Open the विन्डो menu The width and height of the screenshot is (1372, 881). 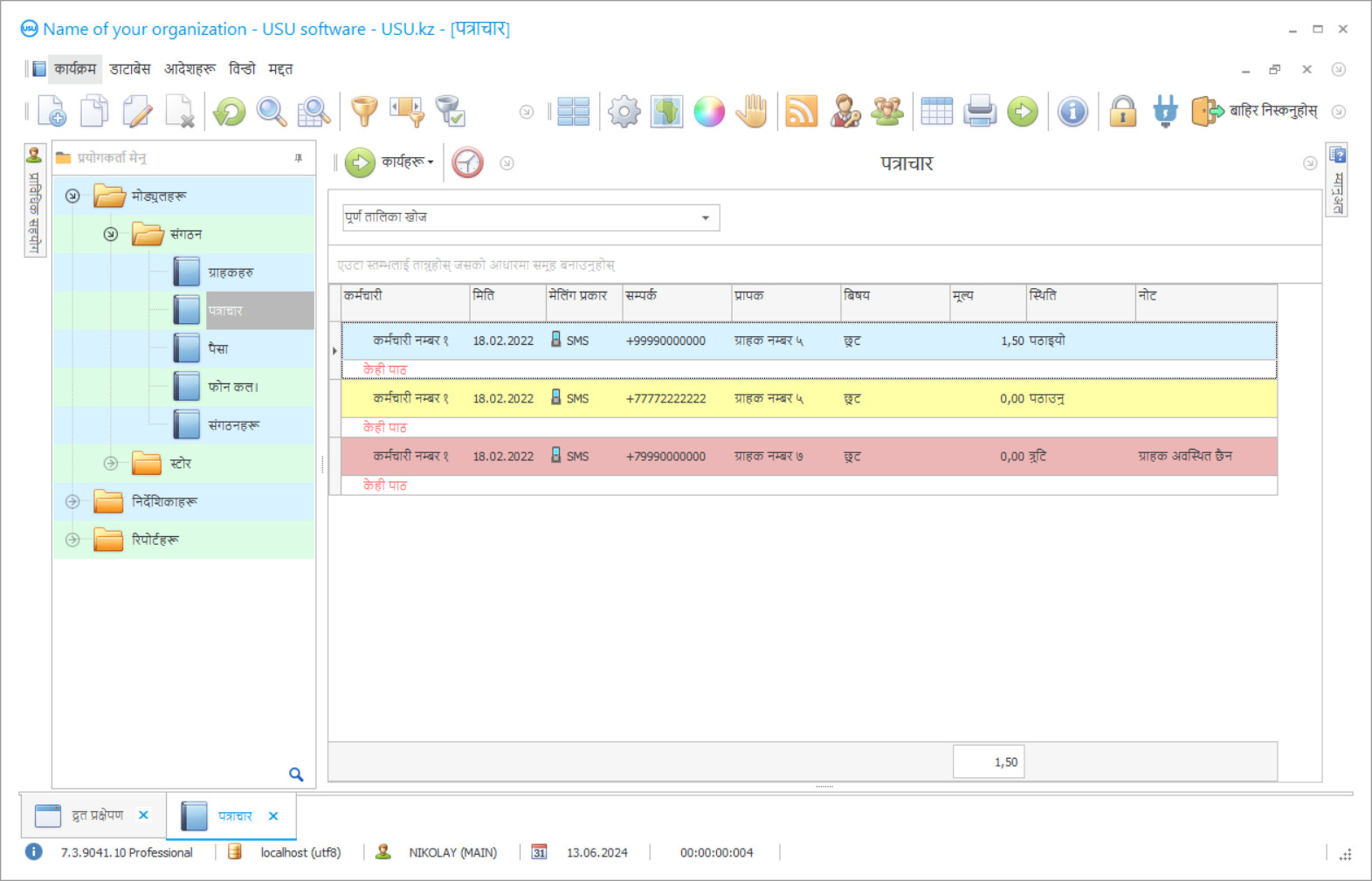click(242, 69)
